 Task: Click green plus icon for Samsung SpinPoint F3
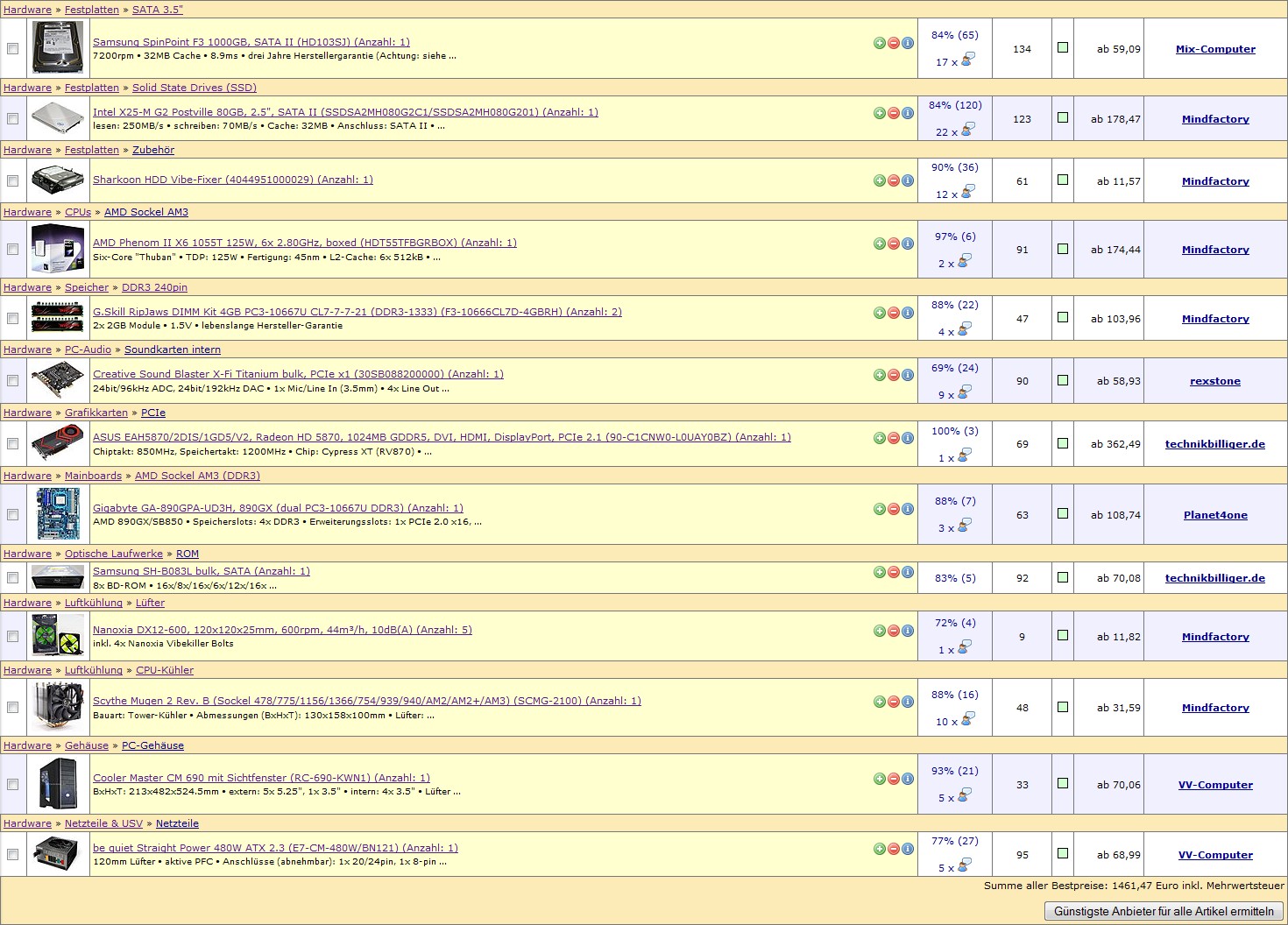879,43
